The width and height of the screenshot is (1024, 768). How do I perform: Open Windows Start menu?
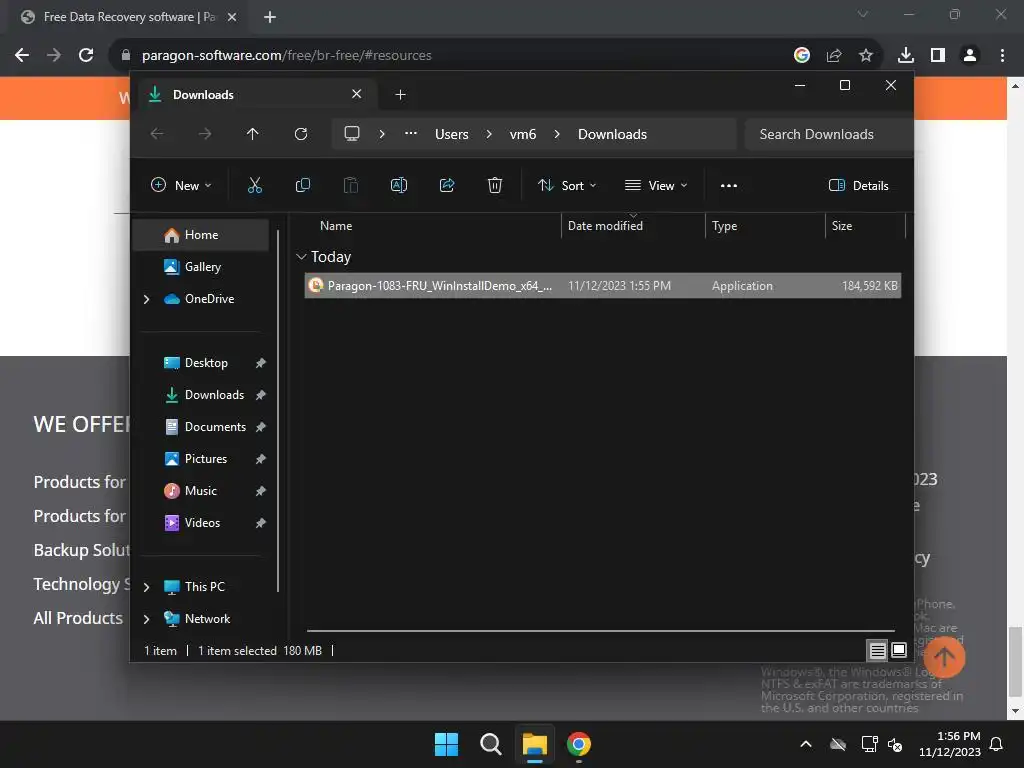click(x=447, y=744)
